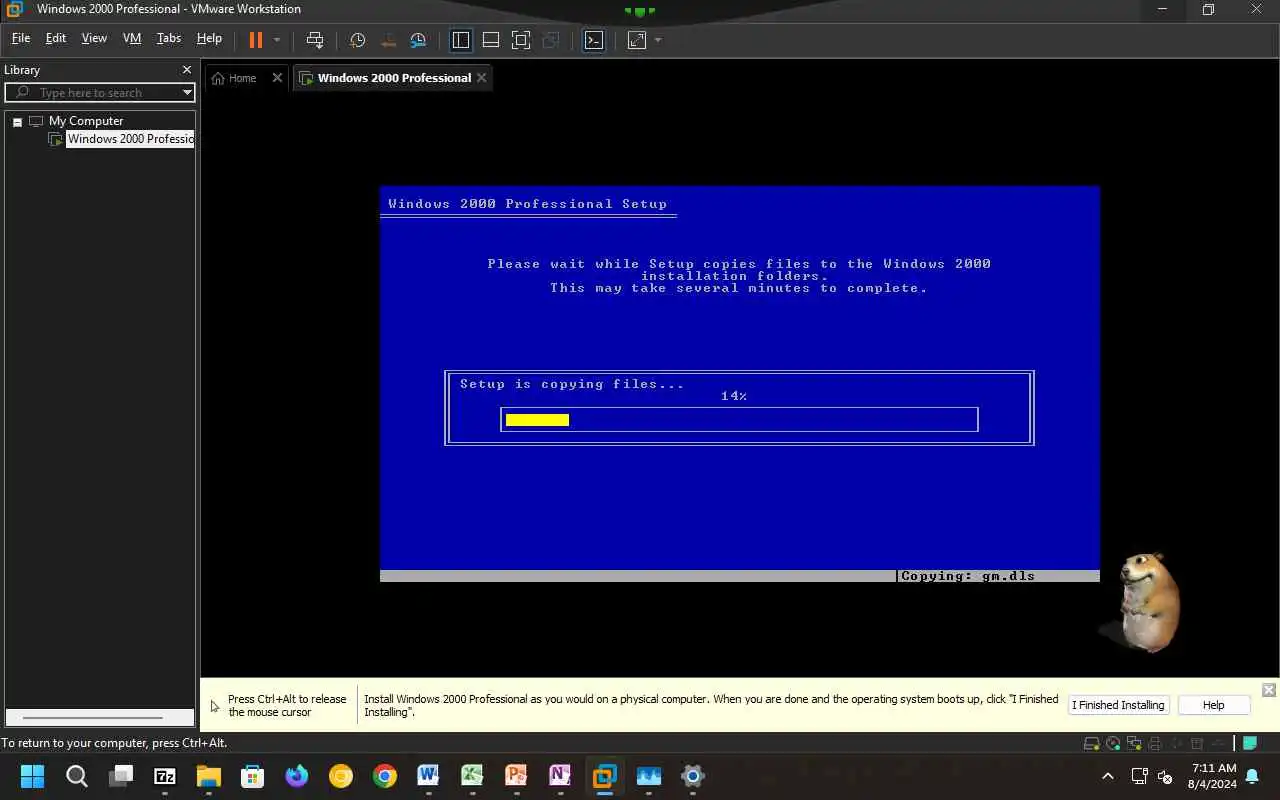Open File Explorer from the taskbar
This screenshot has height=800, width=1280.
[208, 776]
